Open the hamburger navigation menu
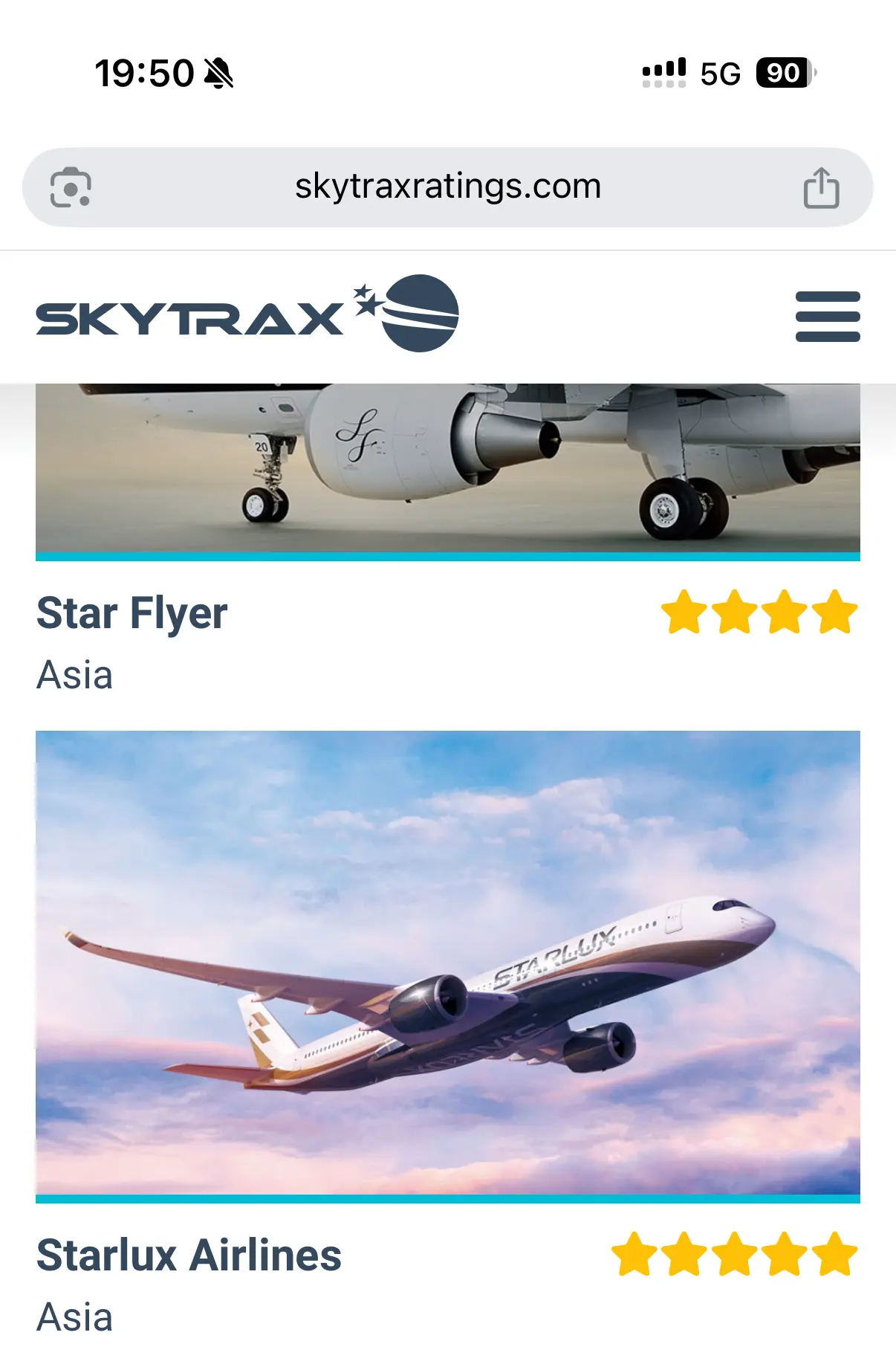 click(x=828, y=317)
